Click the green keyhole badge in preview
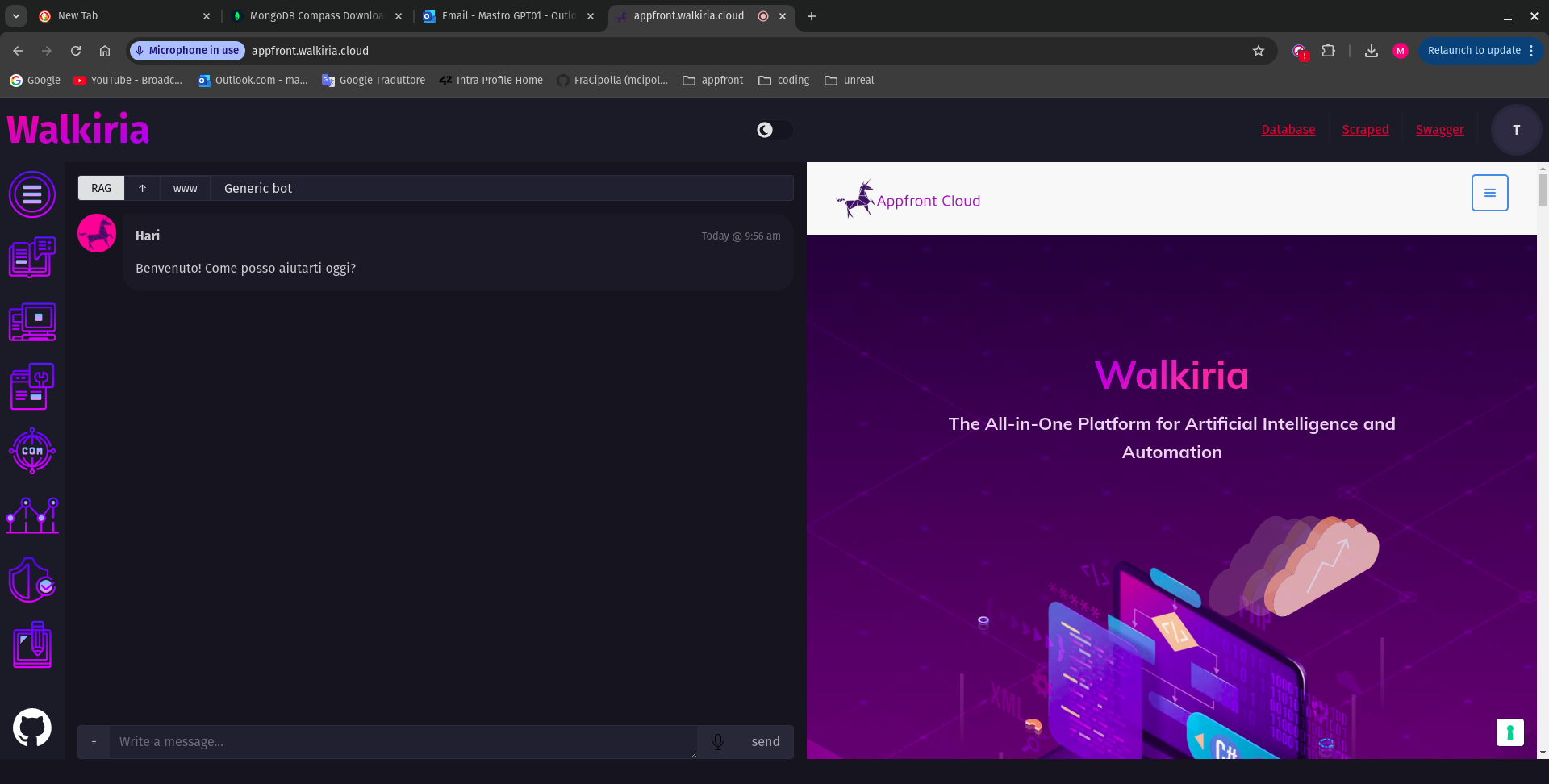The width and height of the screenshot is (1549, 784). point(1509,732)
